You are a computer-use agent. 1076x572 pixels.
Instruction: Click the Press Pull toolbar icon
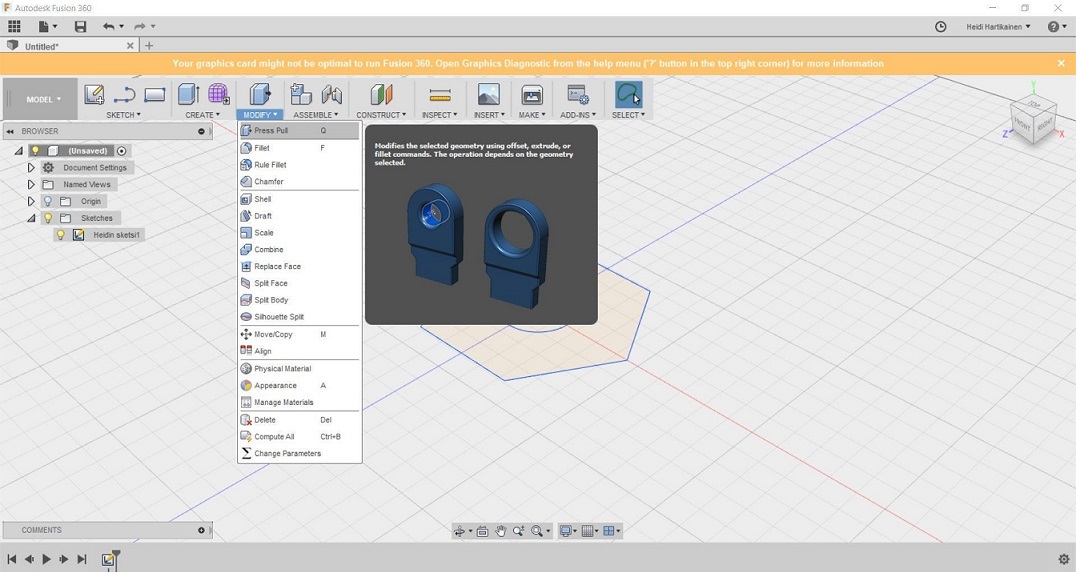click(259, 94)
